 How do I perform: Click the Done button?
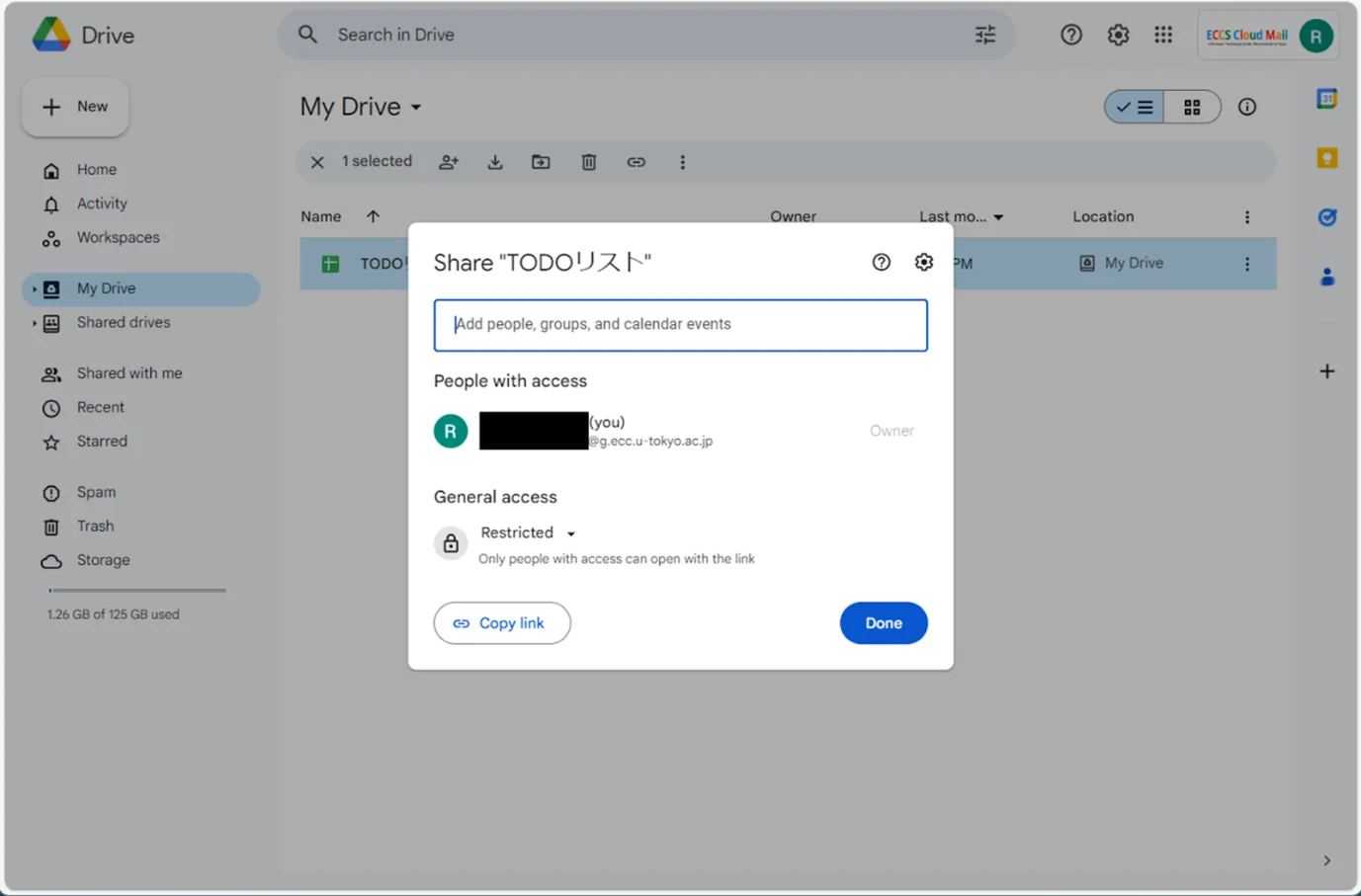(x=884, y=623)
